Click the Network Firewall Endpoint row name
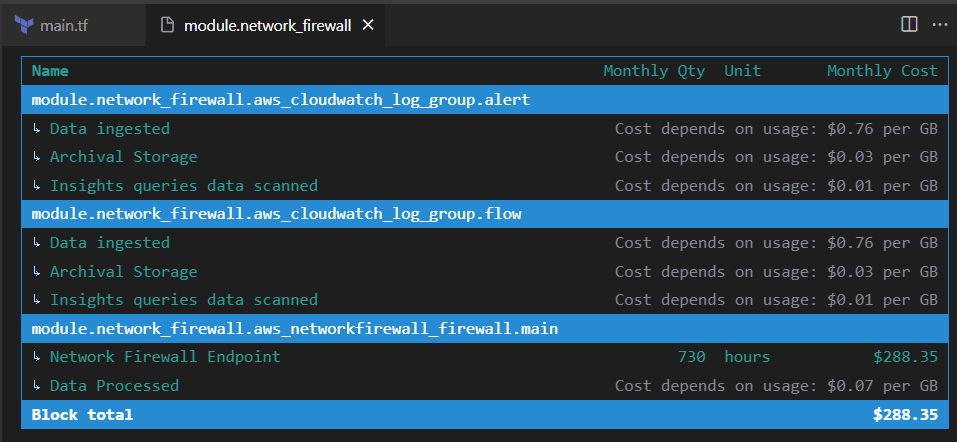The width and height of the screenshot is (957, 442). [x=165, y=357]
